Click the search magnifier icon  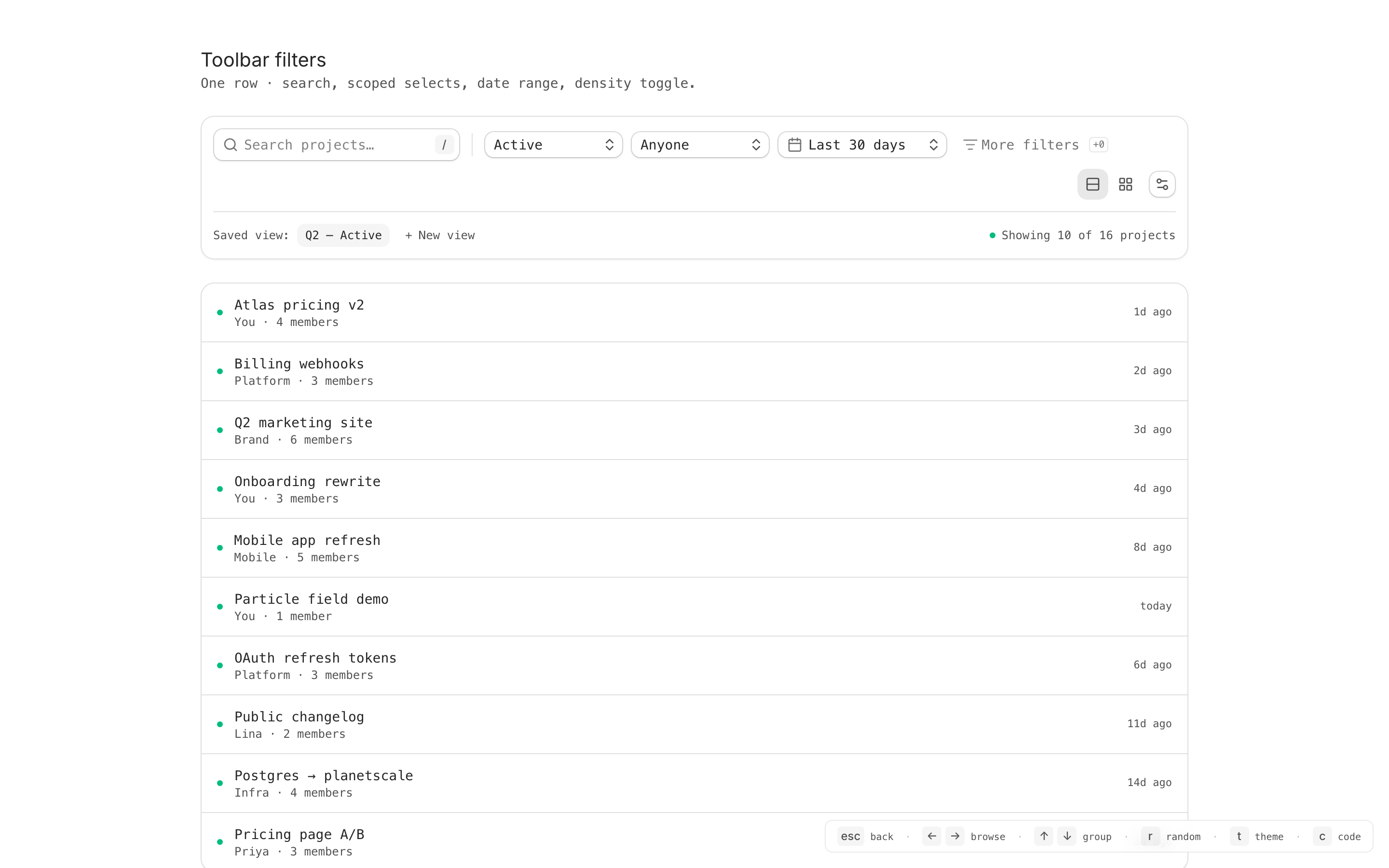pos(230,145)
